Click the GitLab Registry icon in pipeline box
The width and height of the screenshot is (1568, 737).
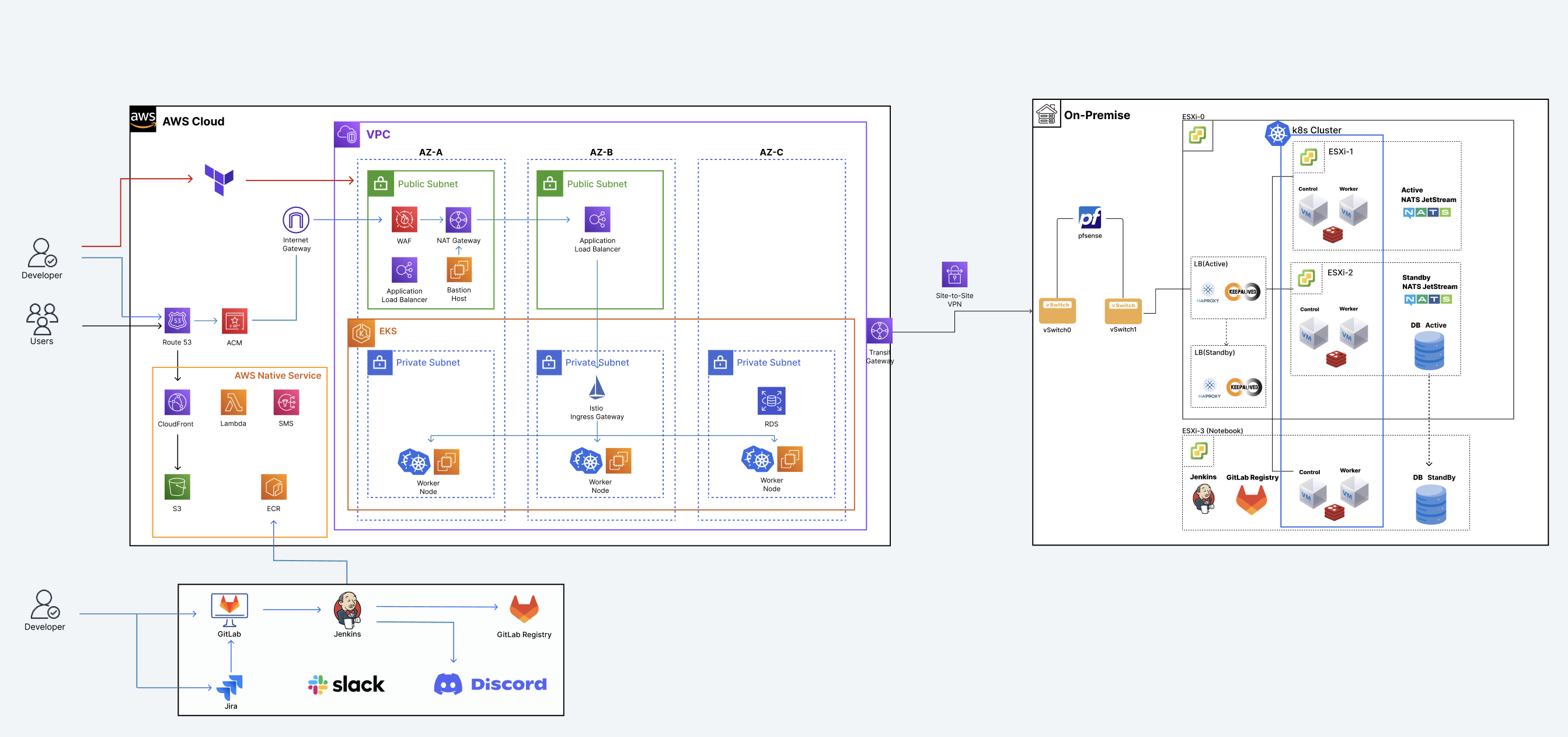pyautogui.click(x=524, y=610)
